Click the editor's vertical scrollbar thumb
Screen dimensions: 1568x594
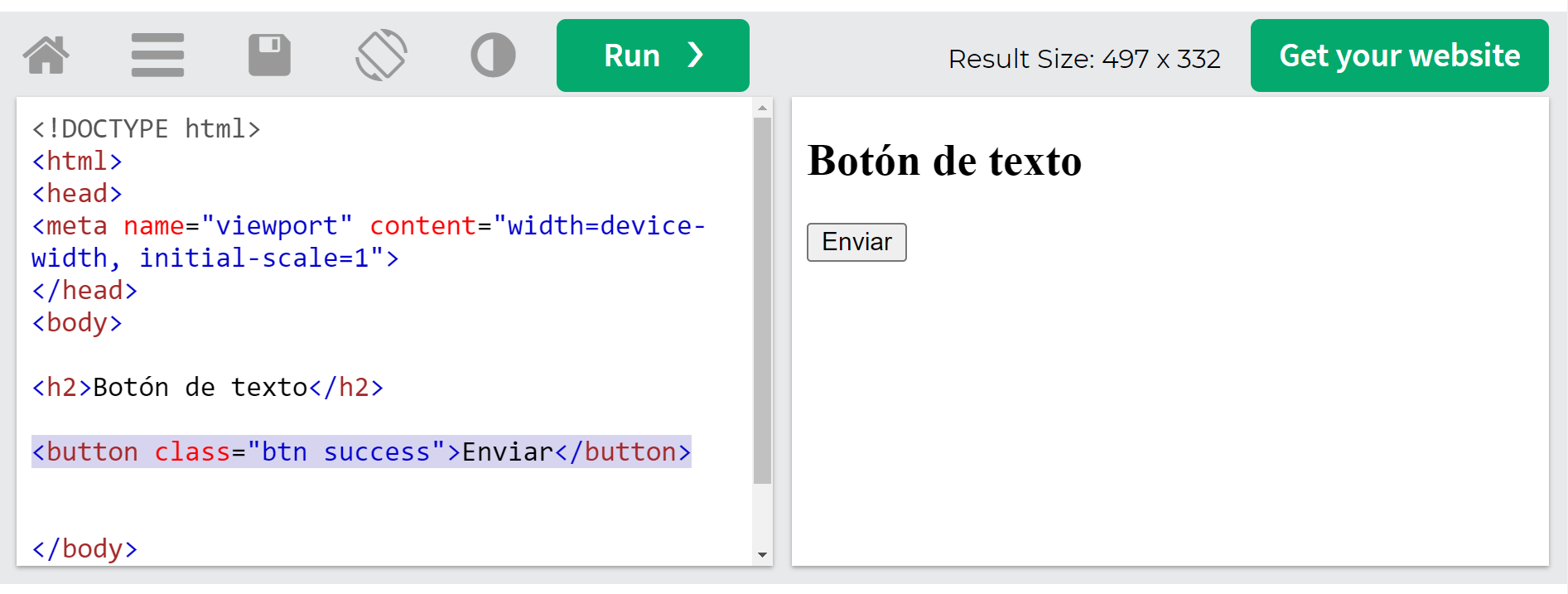pyautogui.click(x=762, y=298)
